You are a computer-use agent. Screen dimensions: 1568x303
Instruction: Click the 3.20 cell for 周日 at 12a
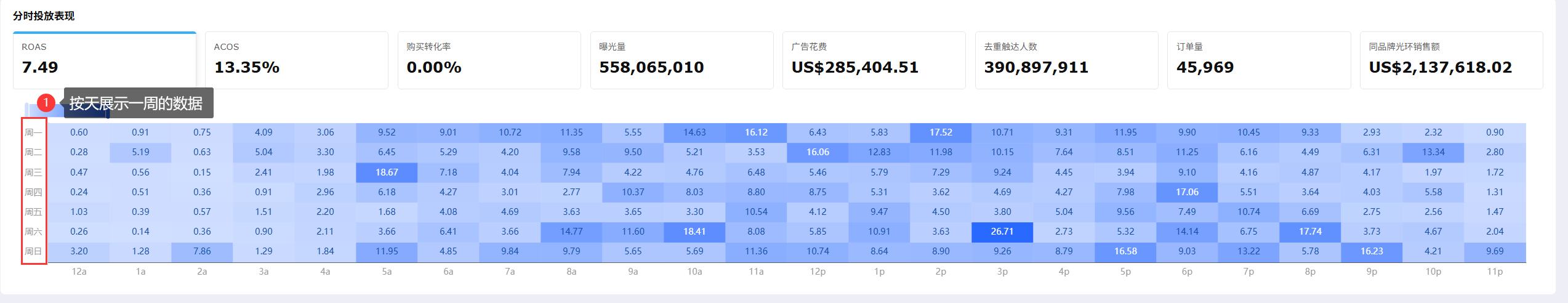(79, 251)
